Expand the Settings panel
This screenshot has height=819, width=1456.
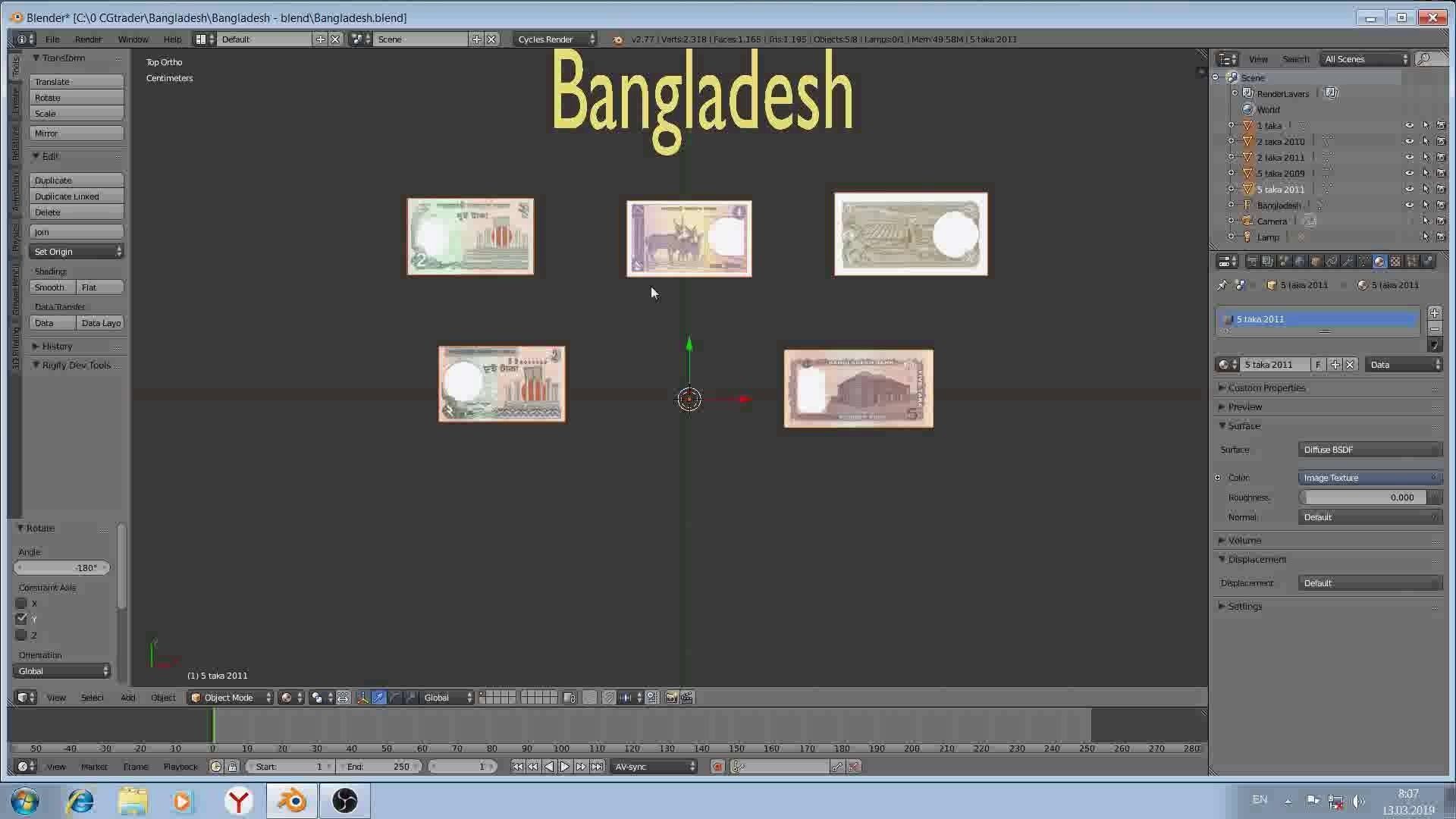1244,606
